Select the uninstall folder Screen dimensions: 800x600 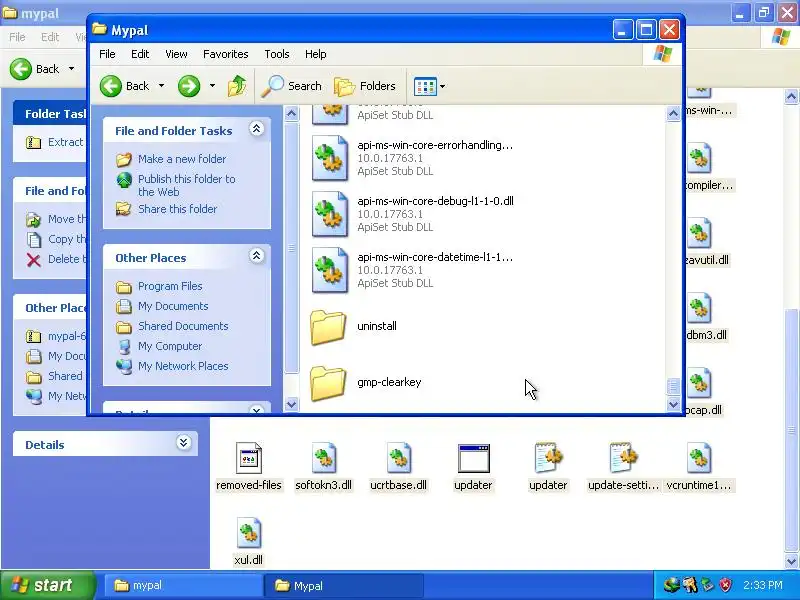[328, 327]
